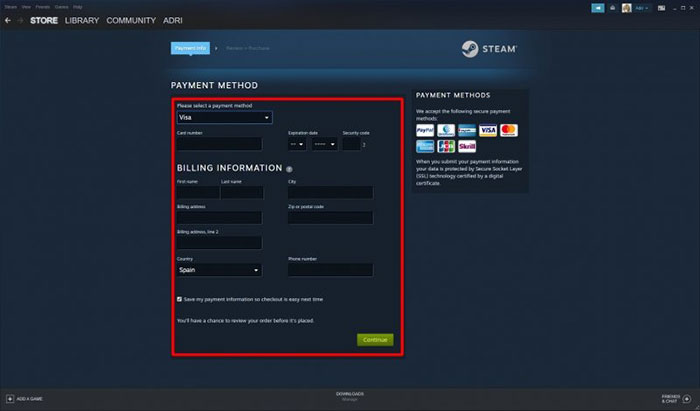The height and width of the screenshot is (411, 700).
Task: Open the expiration month dropdown
Action: point(297,144)
